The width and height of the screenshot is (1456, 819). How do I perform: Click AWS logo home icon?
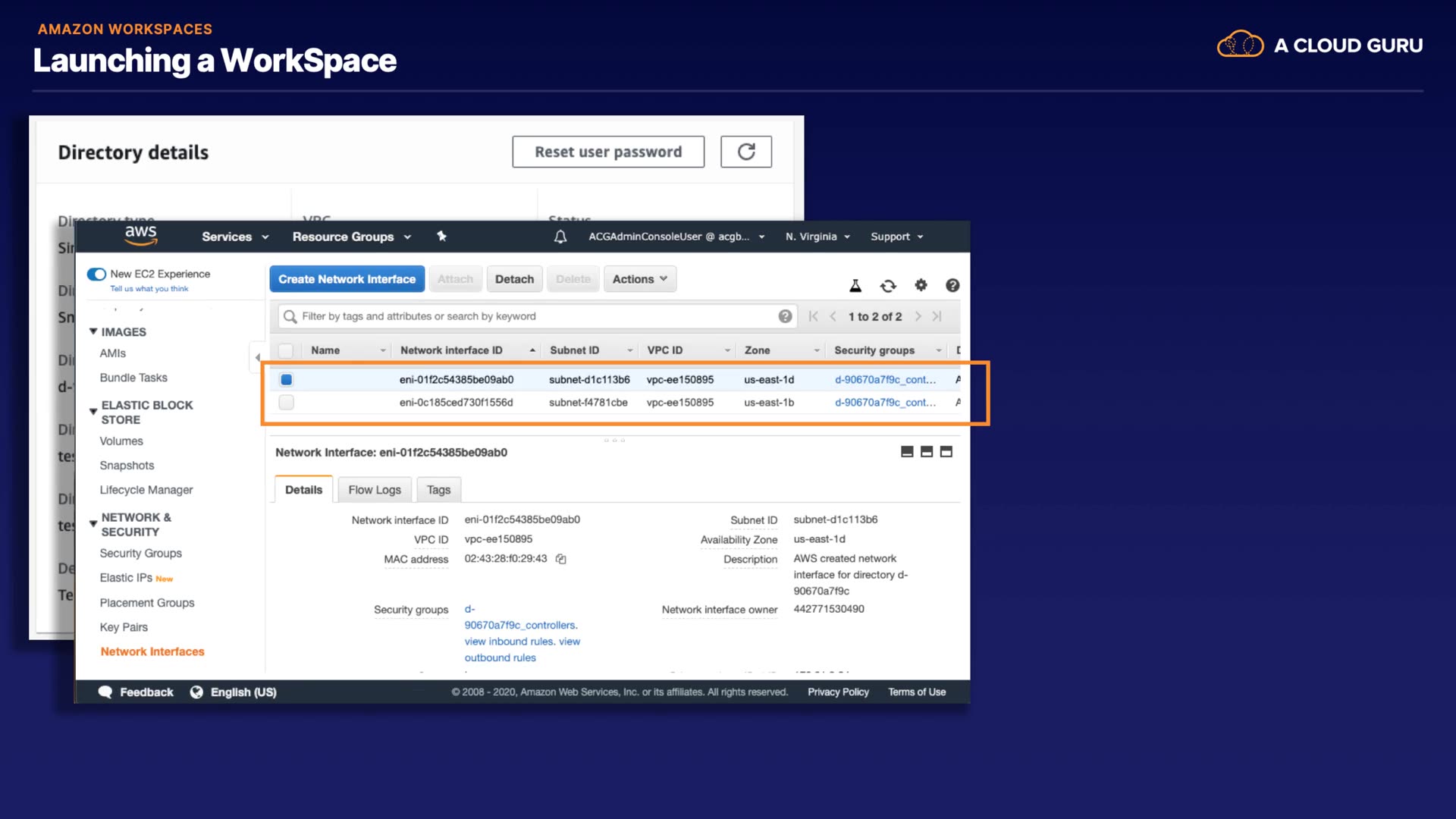pyautogui.click(x=141, y=236)
